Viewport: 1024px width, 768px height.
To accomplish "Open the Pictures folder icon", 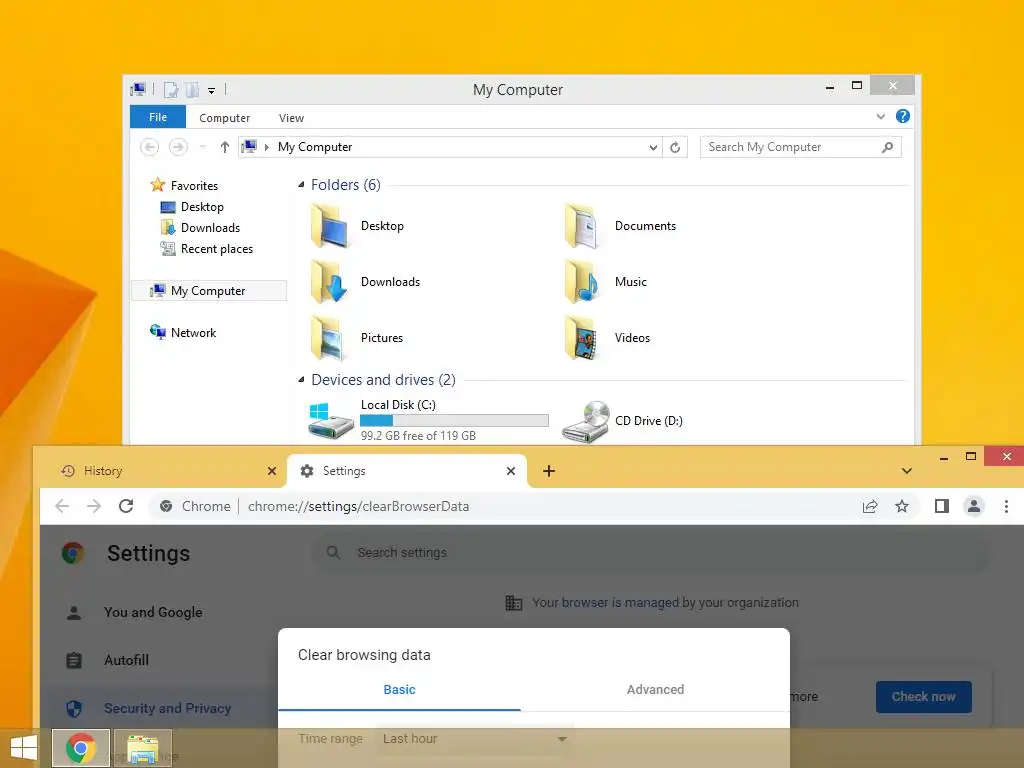I will click(328, 338).
